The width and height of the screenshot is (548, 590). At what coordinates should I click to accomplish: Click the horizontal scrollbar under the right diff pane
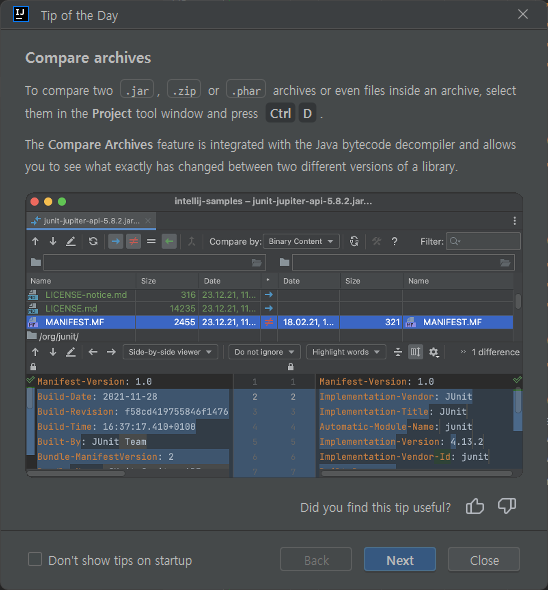pyautogui.click(x=417, y=473)
